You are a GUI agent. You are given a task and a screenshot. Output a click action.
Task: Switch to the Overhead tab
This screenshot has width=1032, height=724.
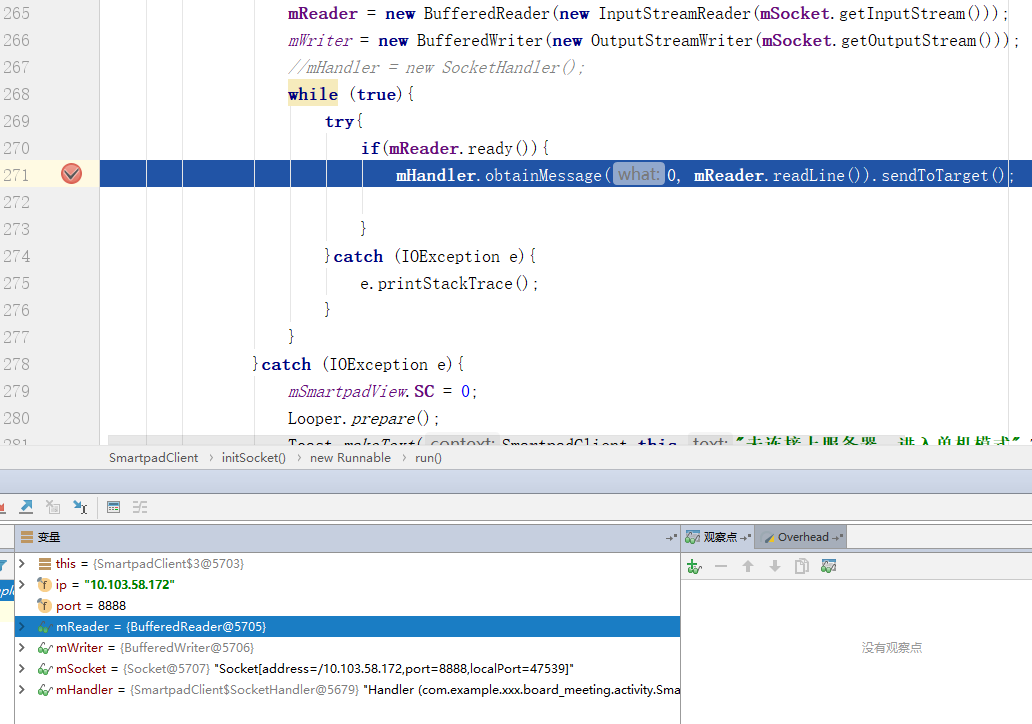(800, 537)
